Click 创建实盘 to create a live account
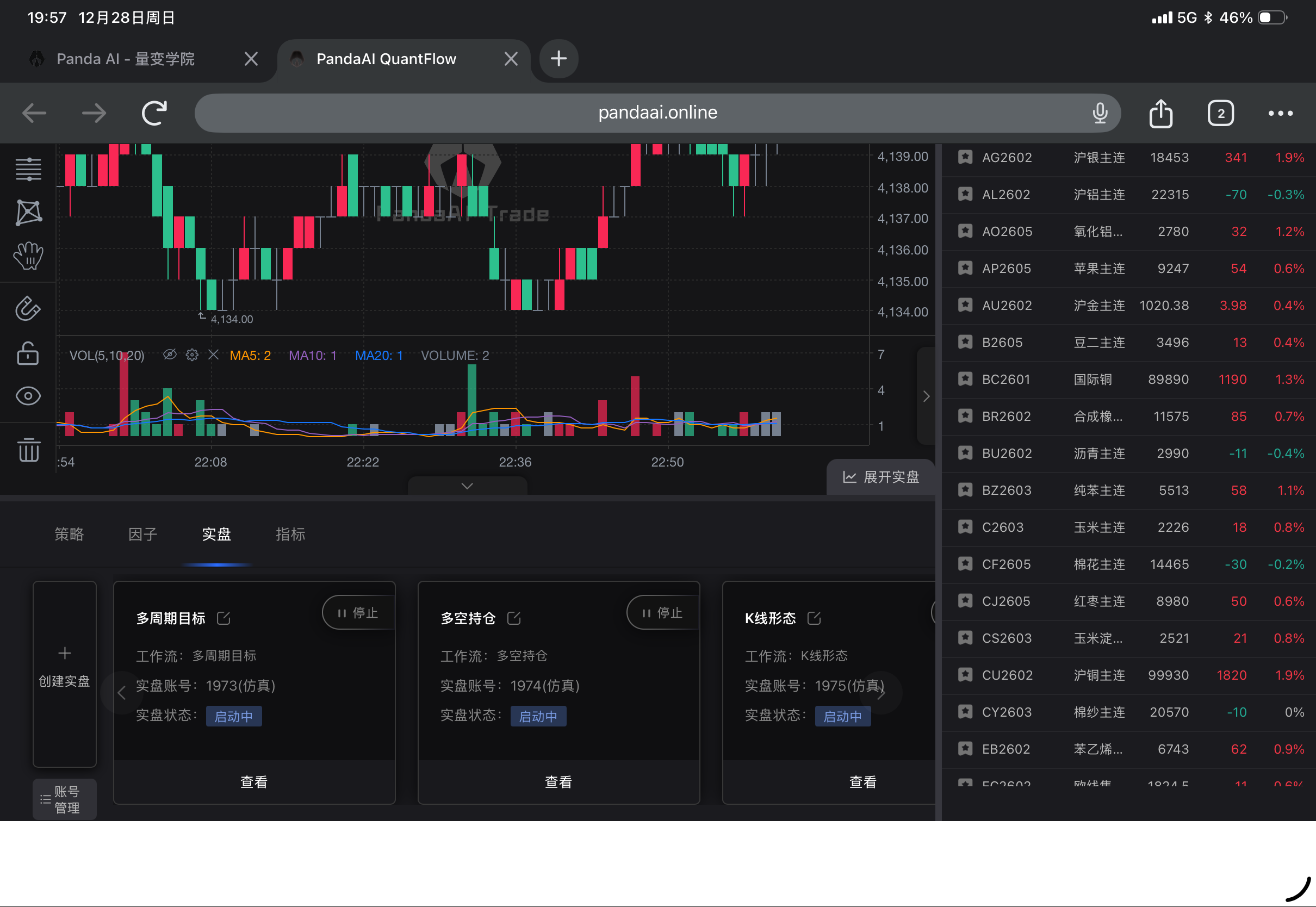Screen dimensions: 1316x907 coord(65,674)
